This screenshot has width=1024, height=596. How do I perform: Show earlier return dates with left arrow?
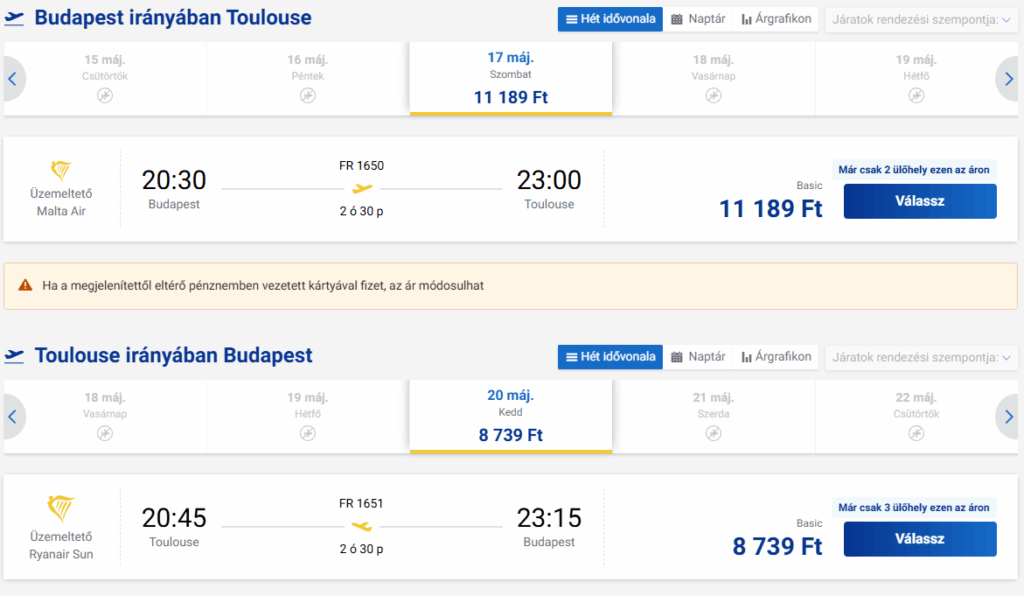tap(12, 417)
